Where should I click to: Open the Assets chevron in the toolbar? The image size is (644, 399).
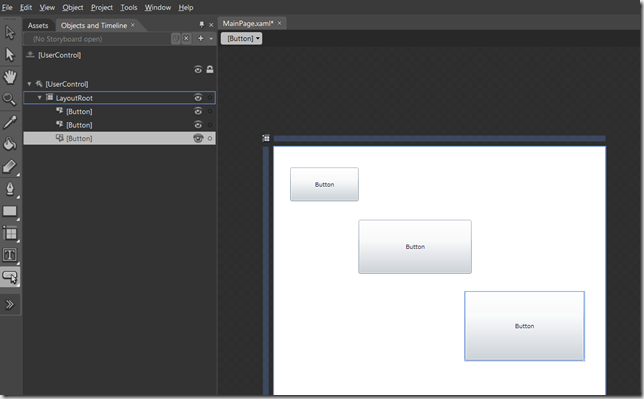[10, 304]
